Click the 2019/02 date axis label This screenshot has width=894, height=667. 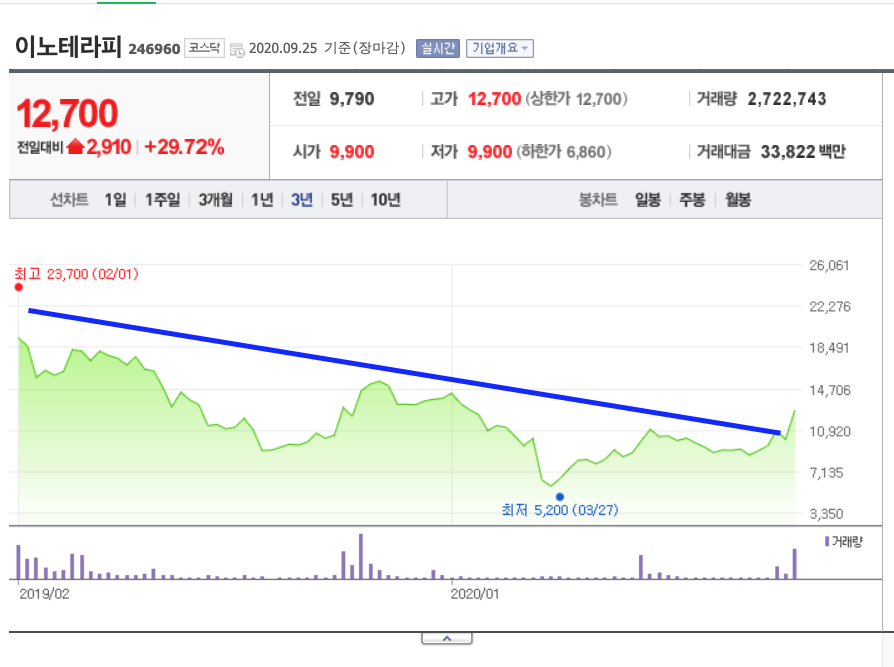(x=44, y=594)
